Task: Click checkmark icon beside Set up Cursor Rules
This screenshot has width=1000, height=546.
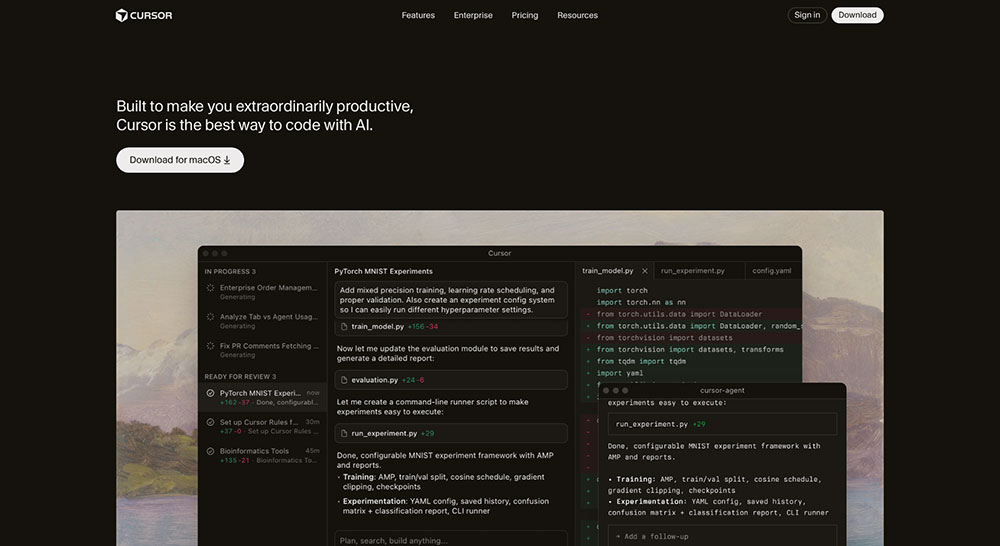Action: pos(210,422)
